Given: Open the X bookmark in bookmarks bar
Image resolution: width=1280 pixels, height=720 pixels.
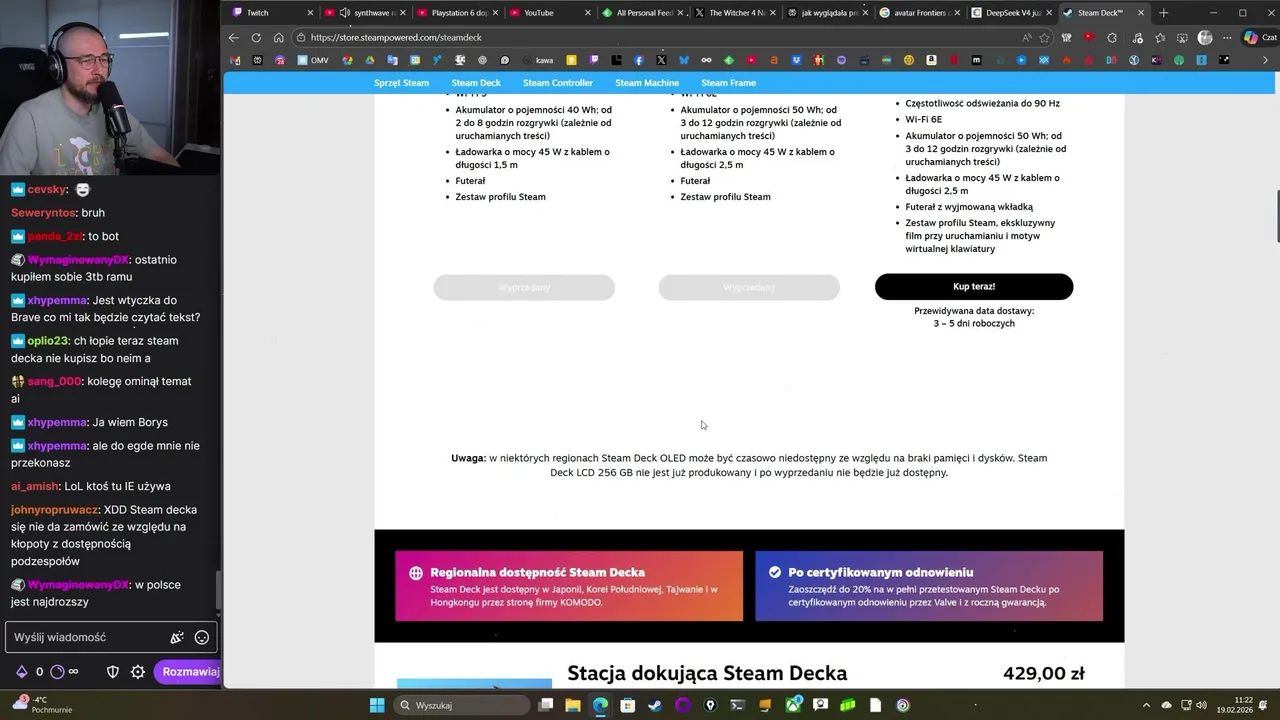Looking at the screenshot, I should click(661, 60).
